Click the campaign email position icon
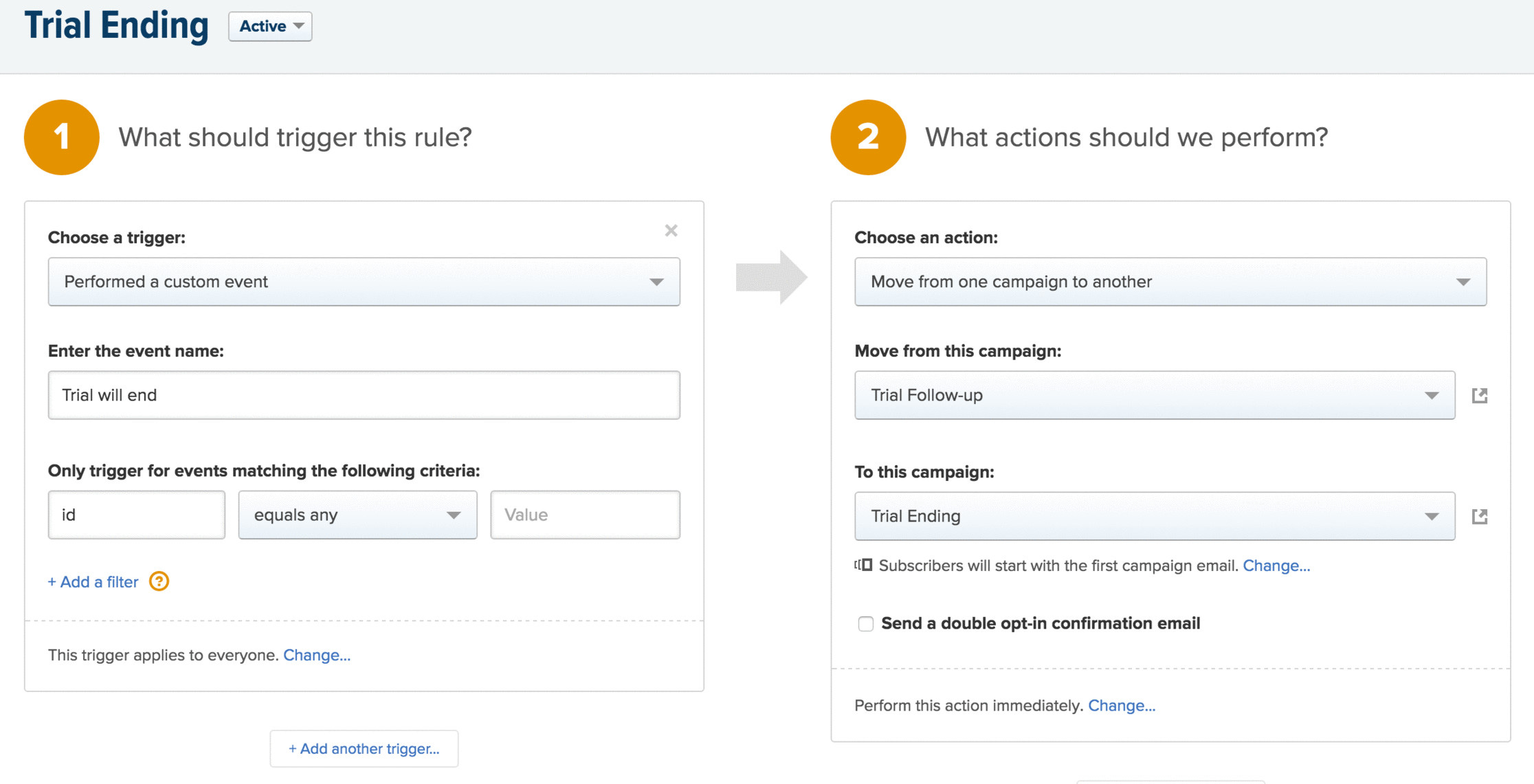1534x784 pixels. tap(863, 565)
